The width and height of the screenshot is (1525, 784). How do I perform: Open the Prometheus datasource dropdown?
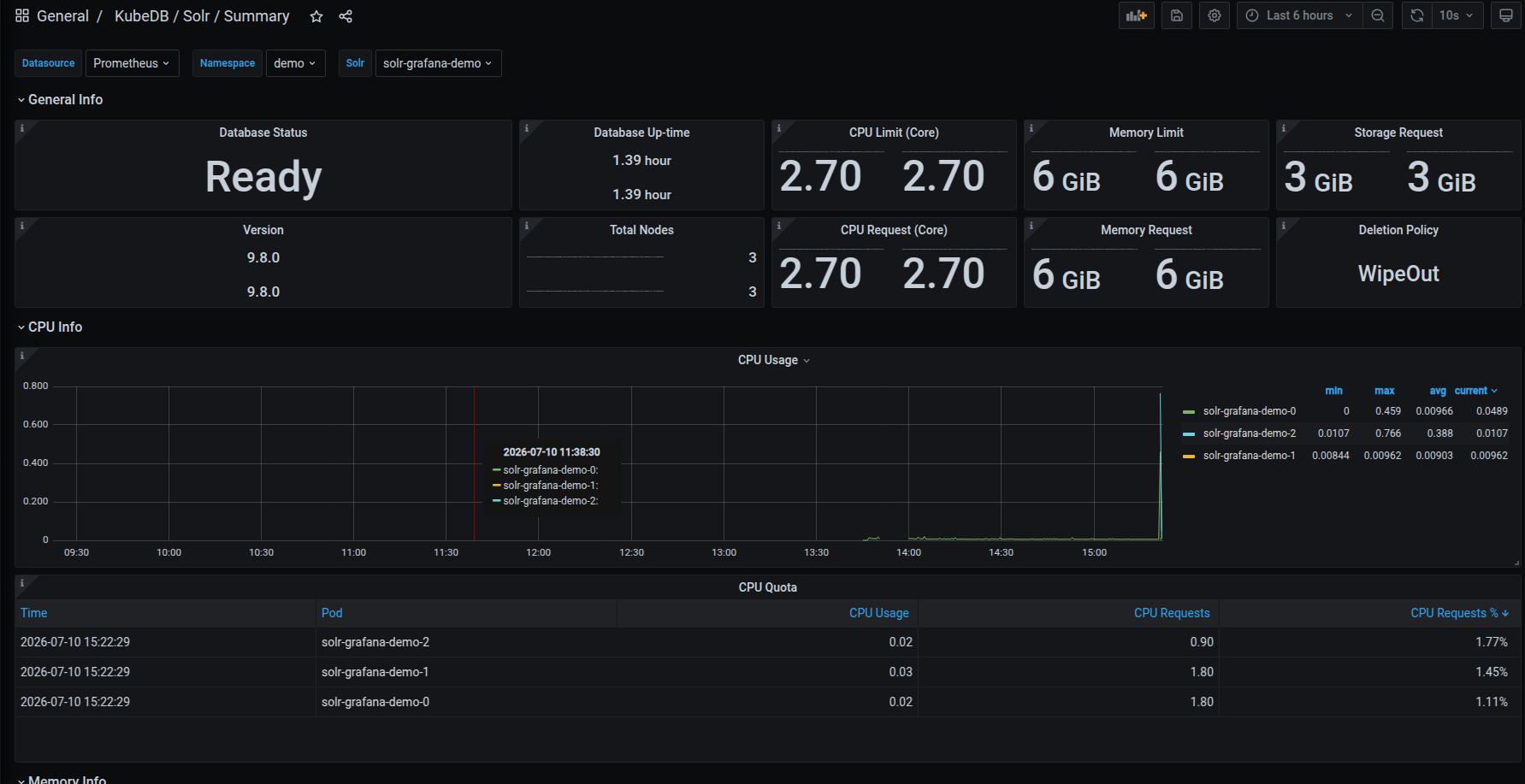(x=132, y=63)
